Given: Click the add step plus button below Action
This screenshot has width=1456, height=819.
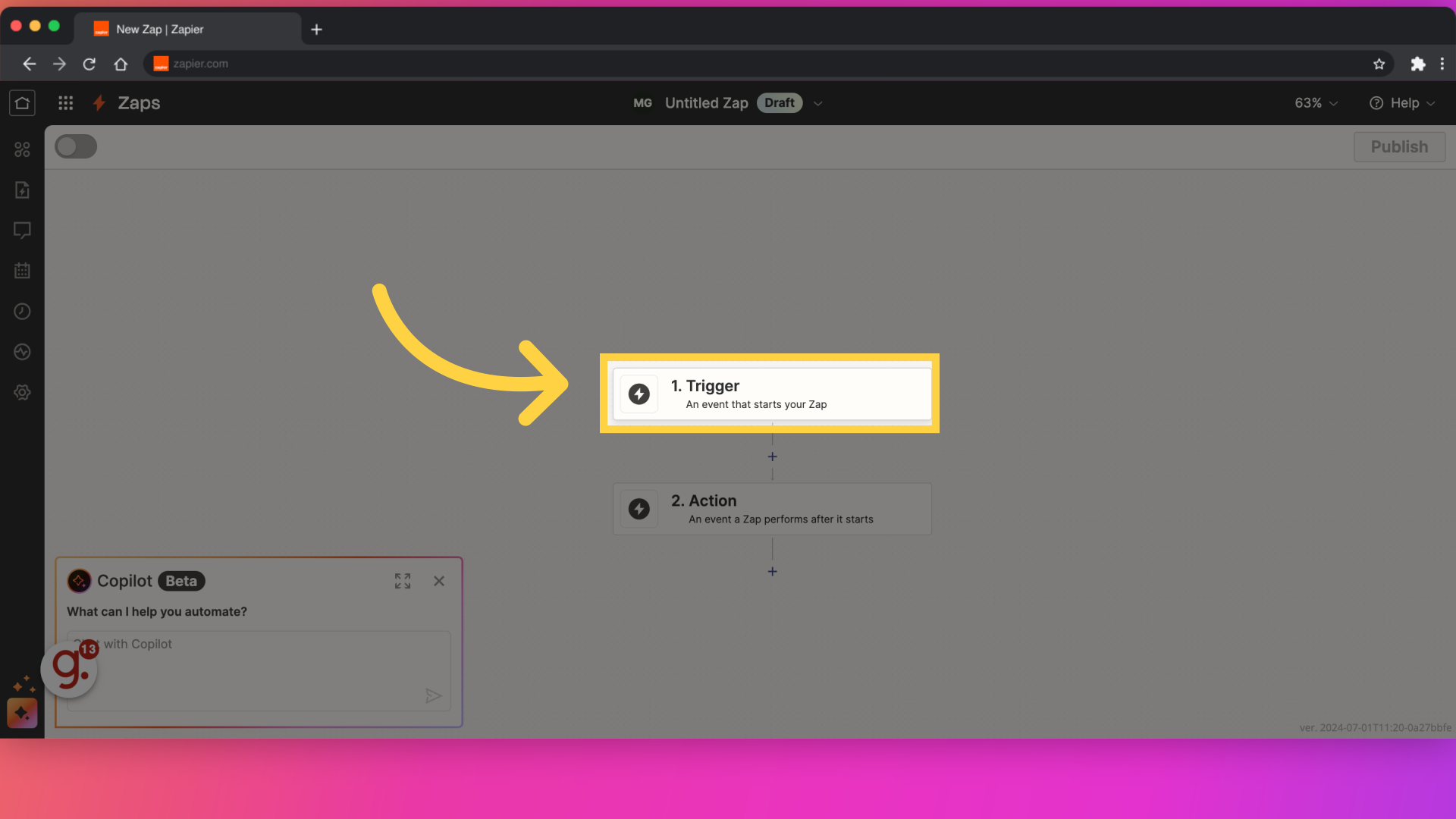Looking at the screenshot, I should (x=772, y=570).
